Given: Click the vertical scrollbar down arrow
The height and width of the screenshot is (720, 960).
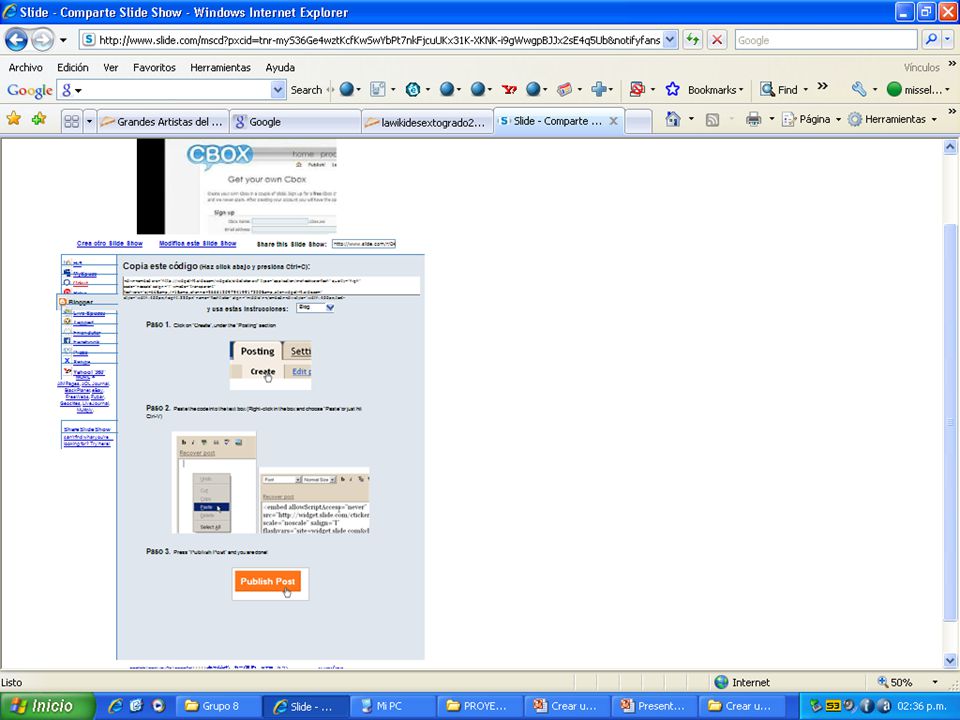Looking at the screenshot, I should (x=950, y=661).
